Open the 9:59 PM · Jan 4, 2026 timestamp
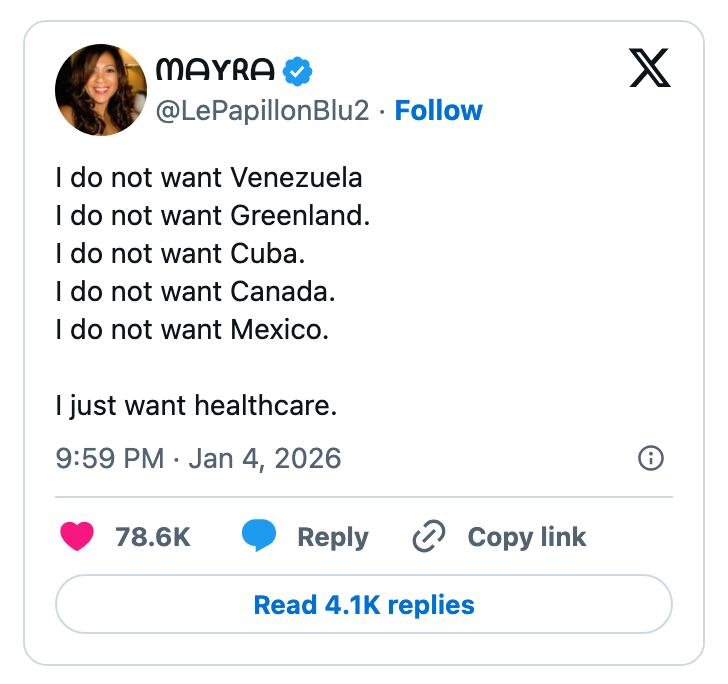This screenshot has height=684, width=728. click(x=198, y=459)
